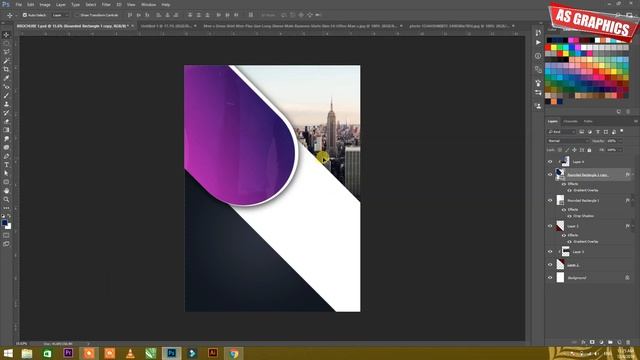Select the Path Selection tool

click(6, 173)
